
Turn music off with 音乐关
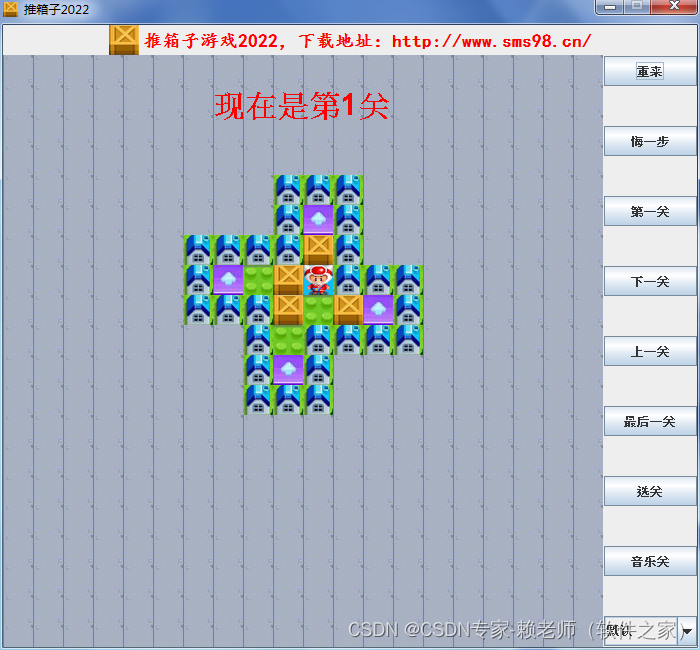point(650,561)
